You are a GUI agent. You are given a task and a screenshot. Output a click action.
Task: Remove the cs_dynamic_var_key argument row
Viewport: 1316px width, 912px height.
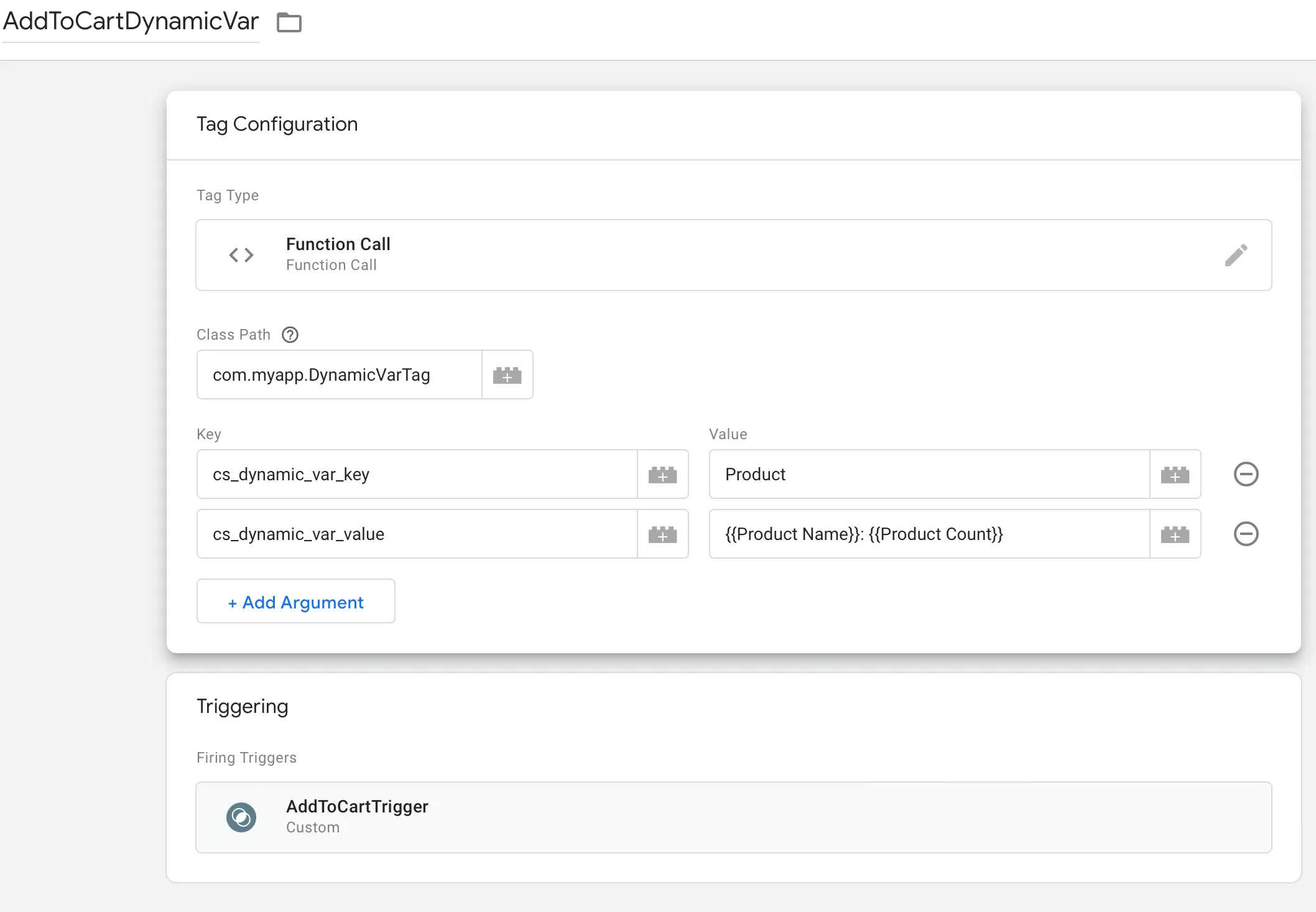tap(1246, 475)
